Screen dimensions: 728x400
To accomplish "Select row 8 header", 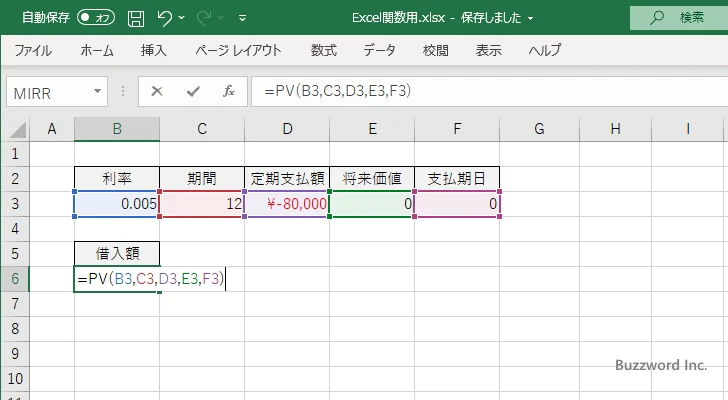I will [x=15, y=329].
